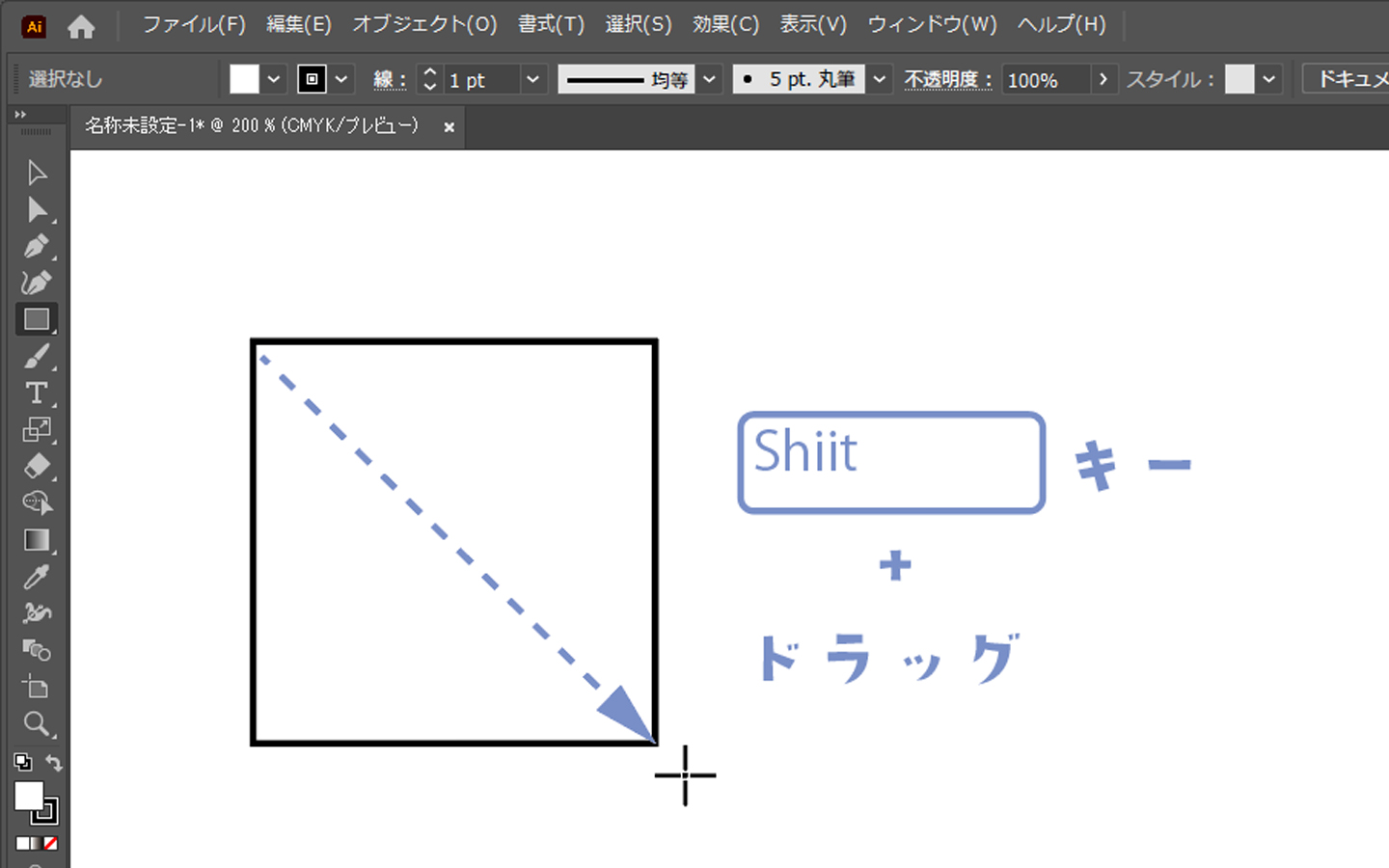The height and width of the screenshot is (868, 1389).
Task: Select the Pen tool
Action: [37, 246]
